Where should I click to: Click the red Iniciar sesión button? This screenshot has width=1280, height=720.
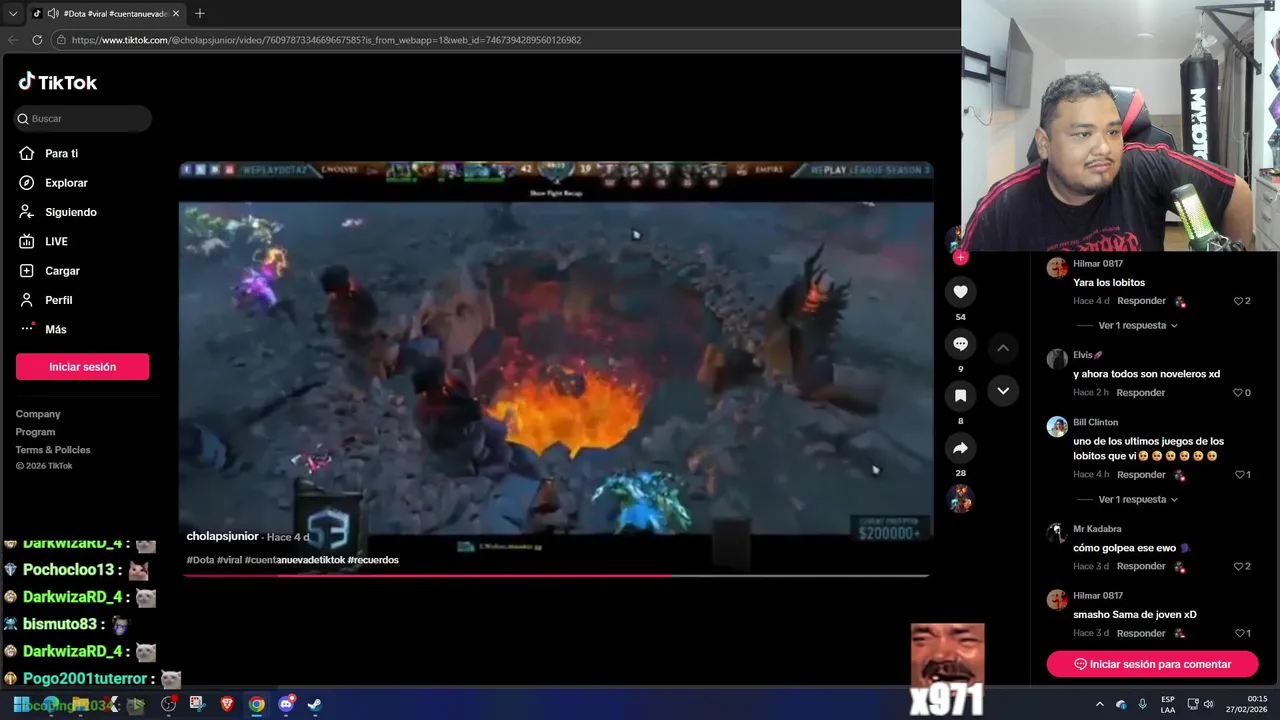(x=82, y=367)
